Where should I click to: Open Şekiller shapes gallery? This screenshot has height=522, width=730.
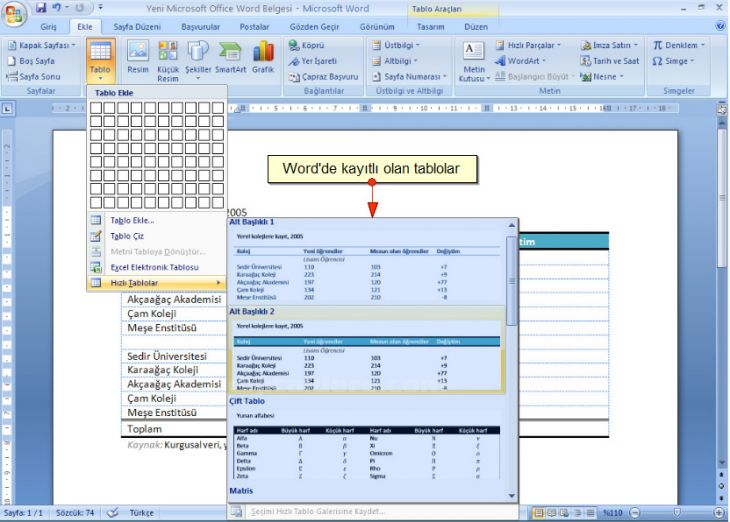[x=198, y=61]
